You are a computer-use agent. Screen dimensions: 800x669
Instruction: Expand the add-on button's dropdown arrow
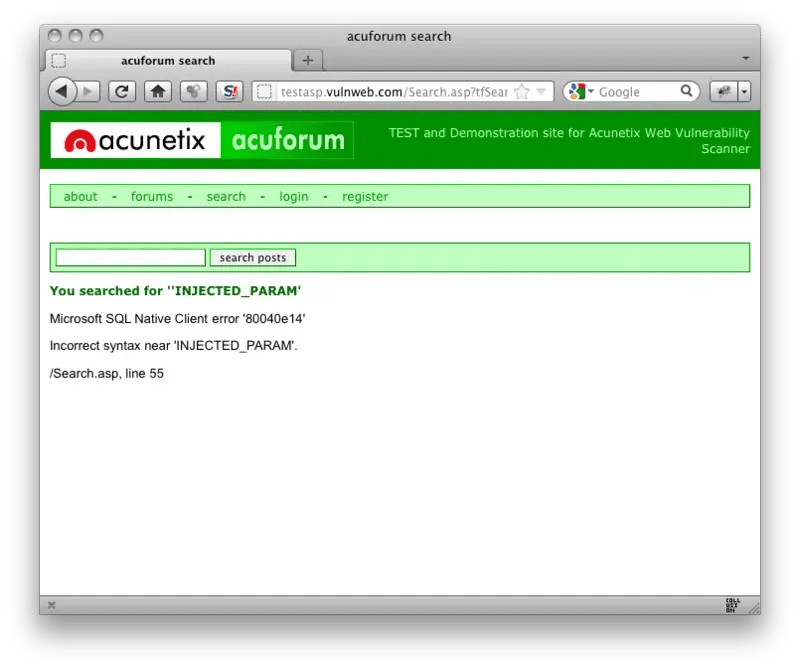click(x=744, y=92)
